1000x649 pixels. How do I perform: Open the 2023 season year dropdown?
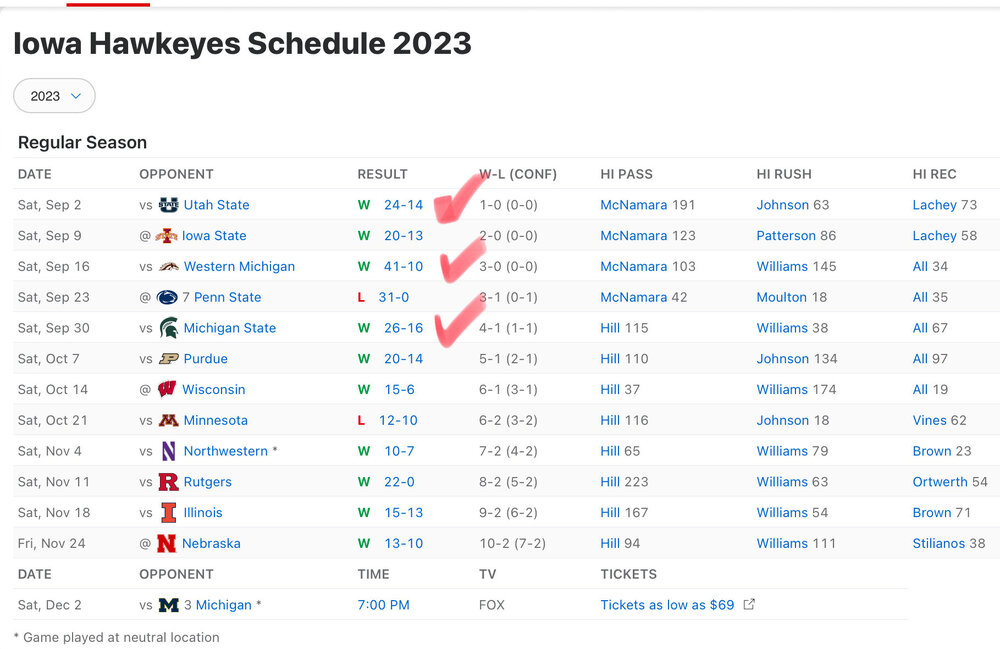[x=54, y=96]
